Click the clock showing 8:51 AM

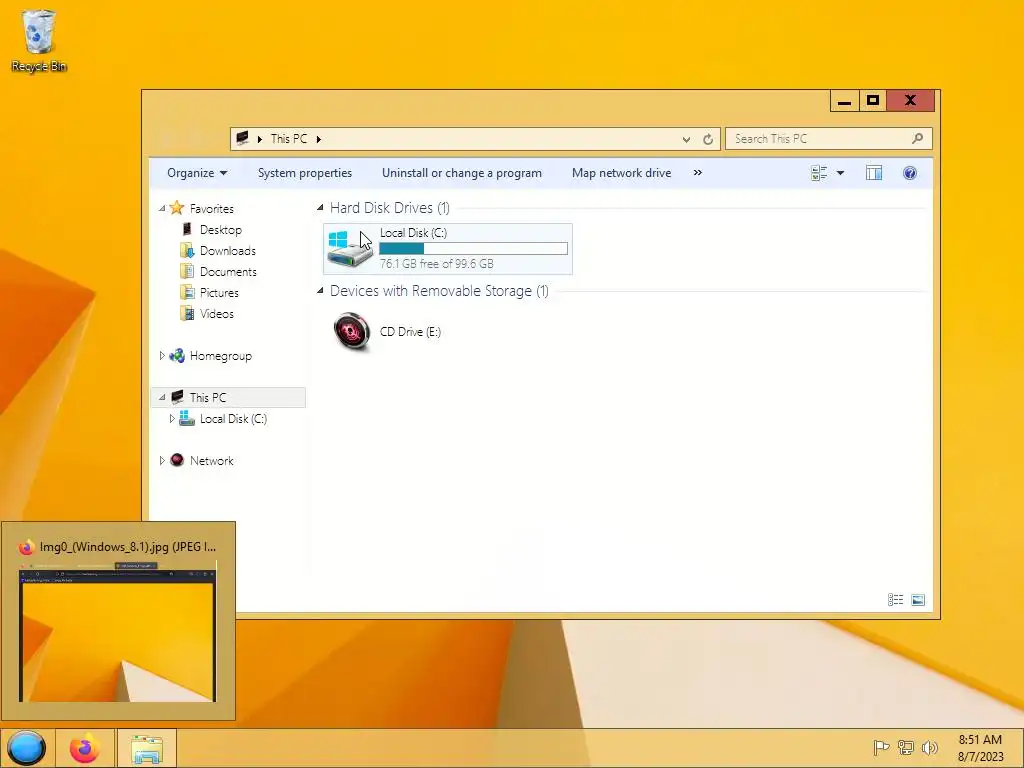[980, 739]
